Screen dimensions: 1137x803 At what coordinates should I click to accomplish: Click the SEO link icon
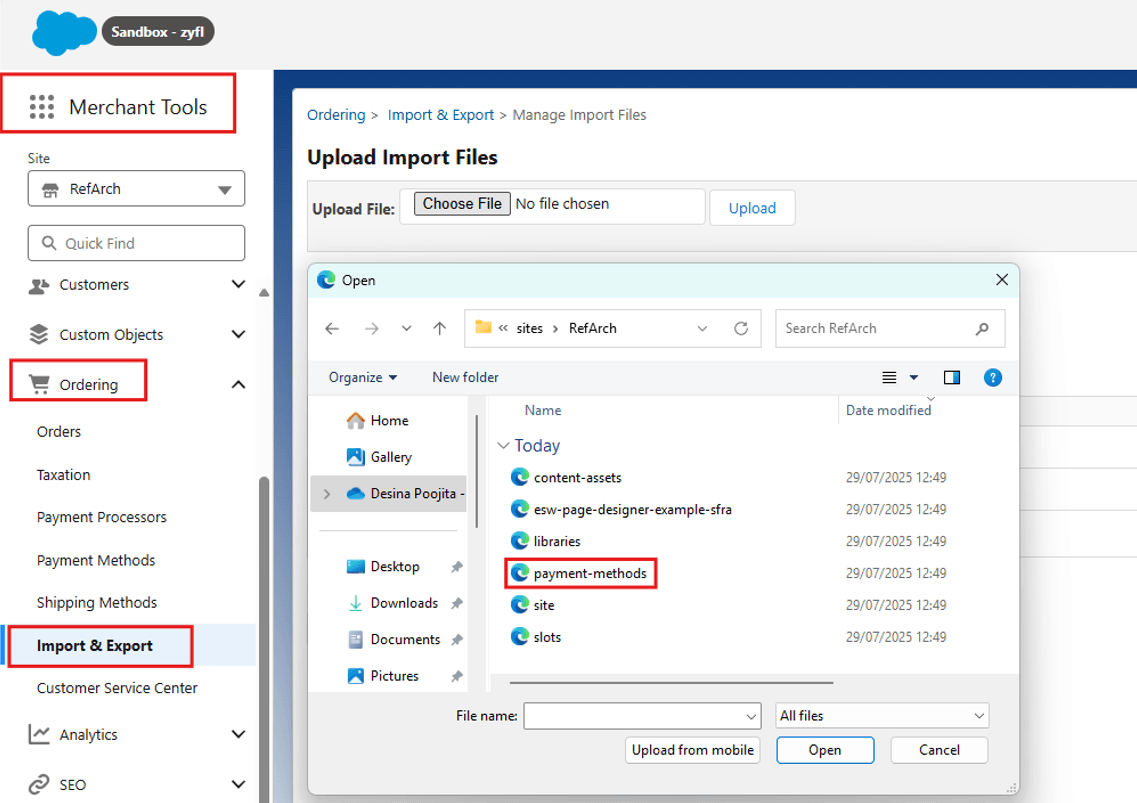39,784
